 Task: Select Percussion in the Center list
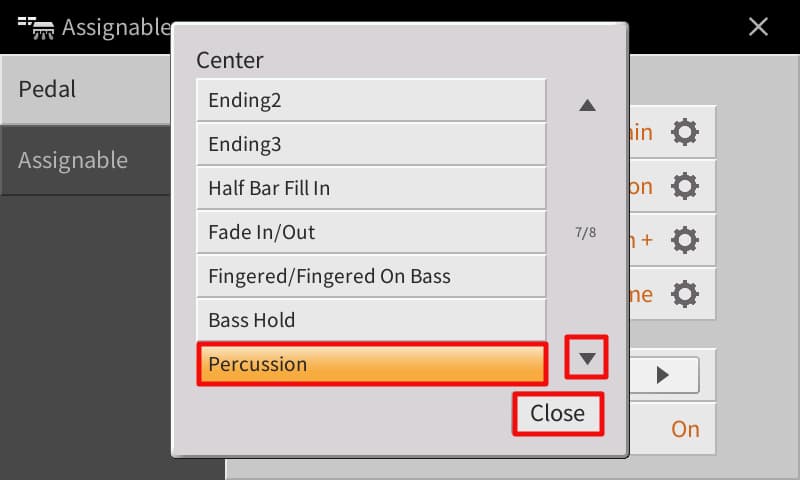click(372, 364)
